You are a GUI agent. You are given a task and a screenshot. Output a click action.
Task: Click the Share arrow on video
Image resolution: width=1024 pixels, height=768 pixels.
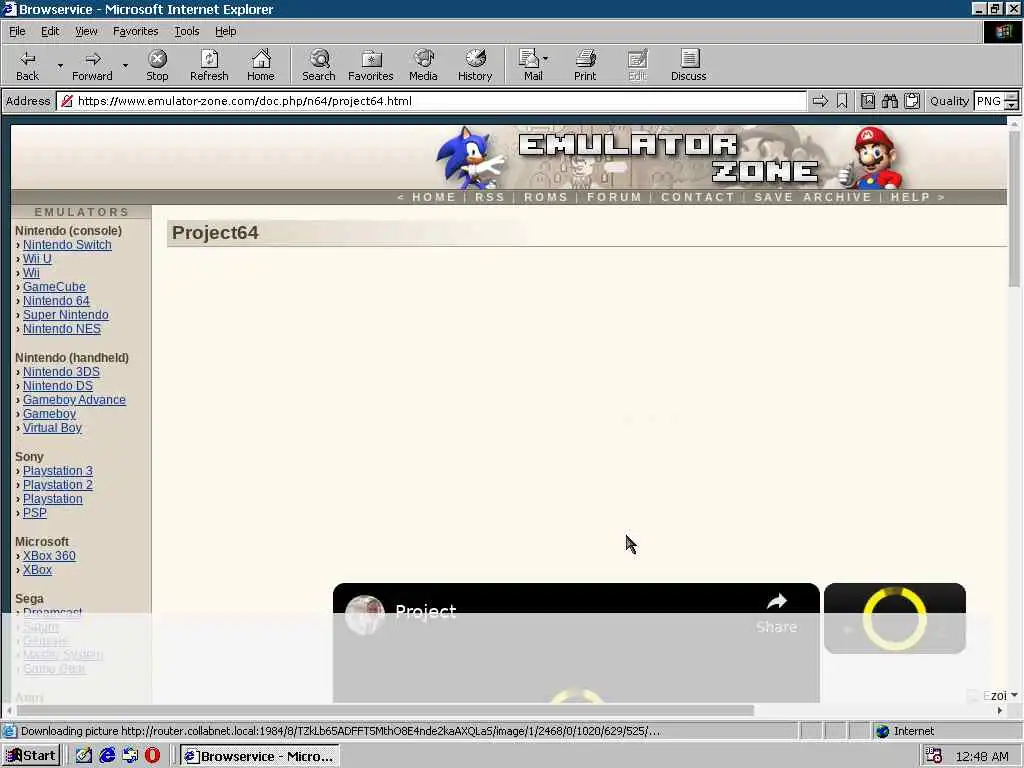pyautogui.click(x=776, y=601)
